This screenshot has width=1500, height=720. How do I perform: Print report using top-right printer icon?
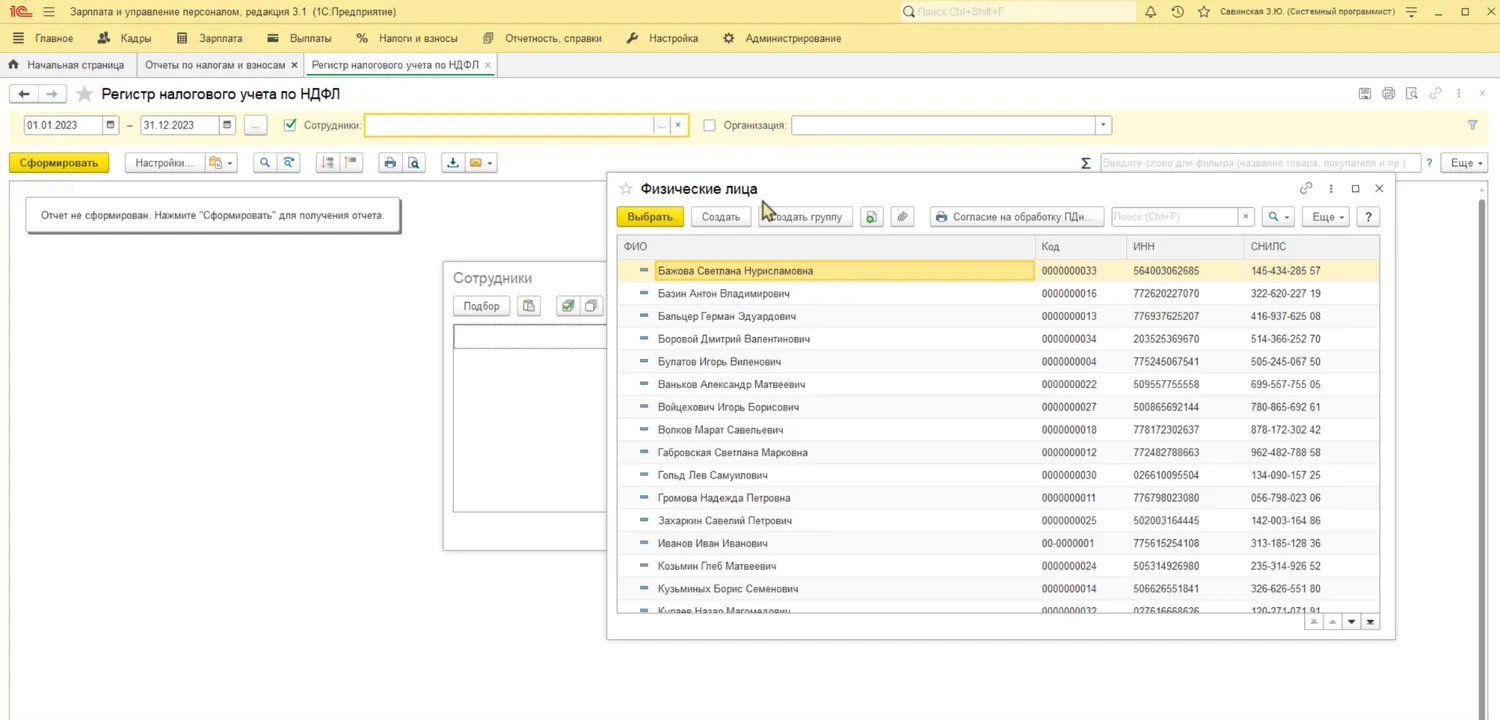tap(1388, 94)
